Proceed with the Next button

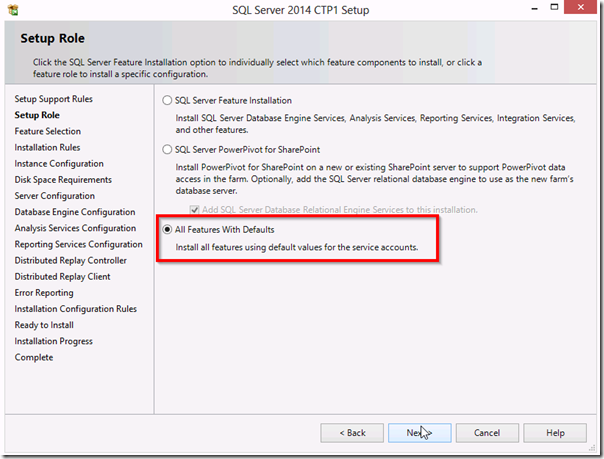tap(419, 433)
